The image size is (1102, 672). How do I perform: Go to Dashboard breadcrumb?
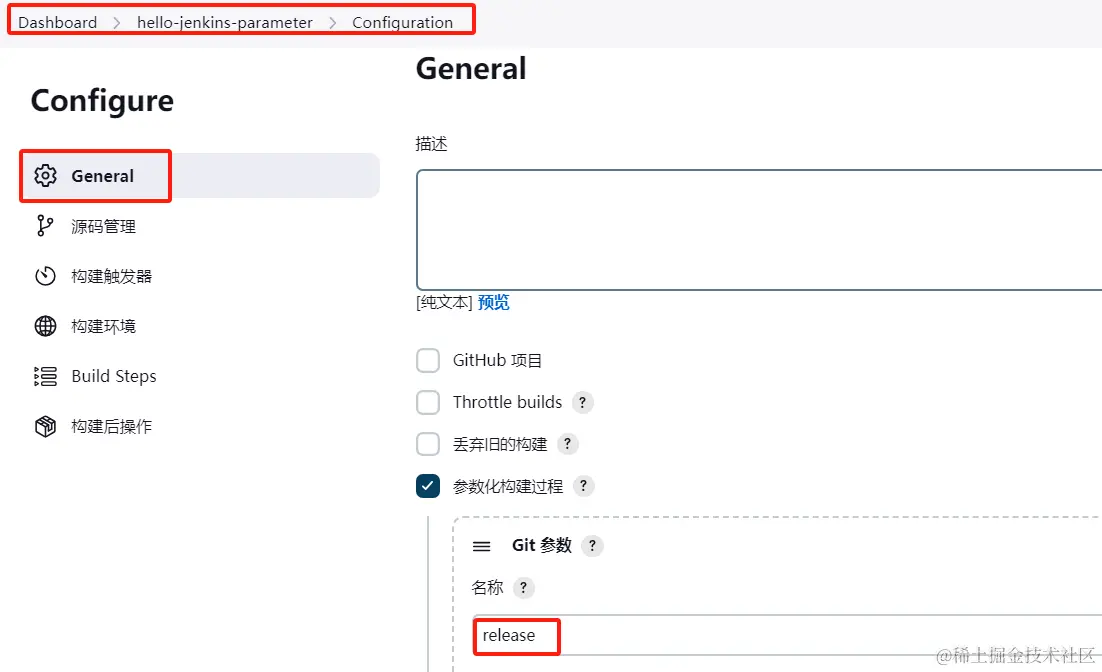(x=58, y=22)
